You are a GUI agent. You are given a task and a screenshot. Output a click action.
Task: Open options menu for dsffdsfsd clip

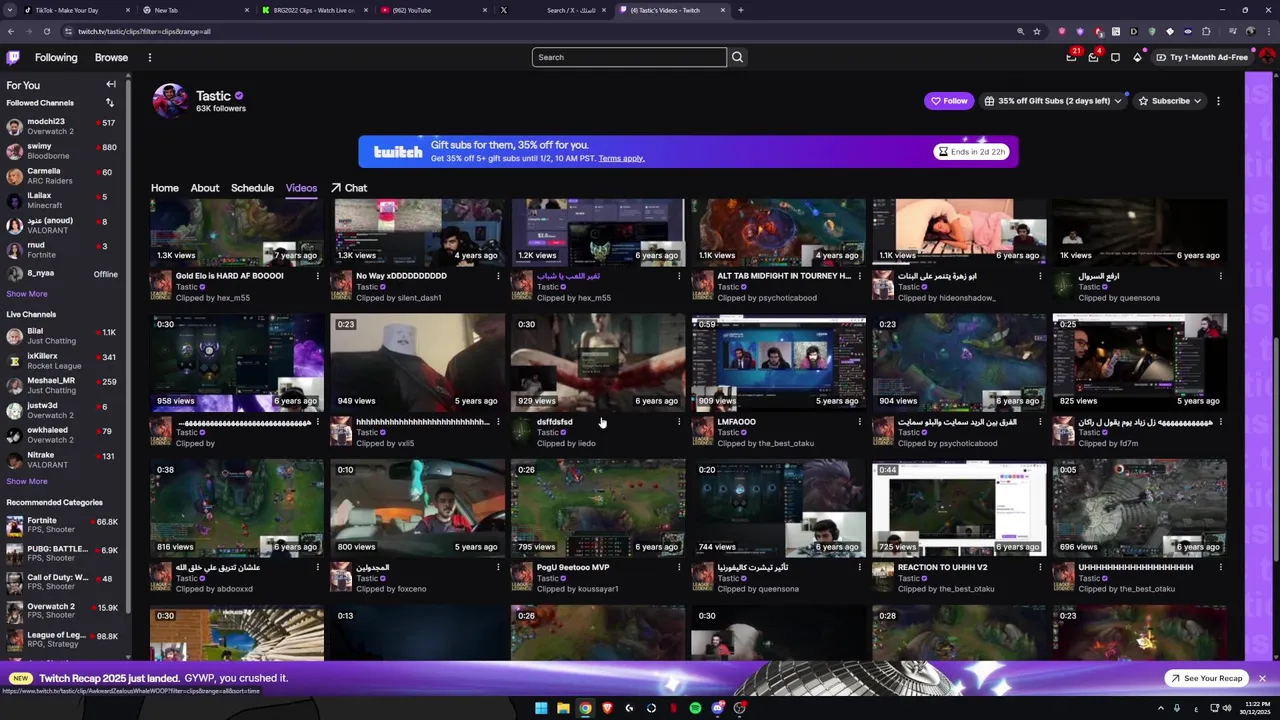pos(679,422)
